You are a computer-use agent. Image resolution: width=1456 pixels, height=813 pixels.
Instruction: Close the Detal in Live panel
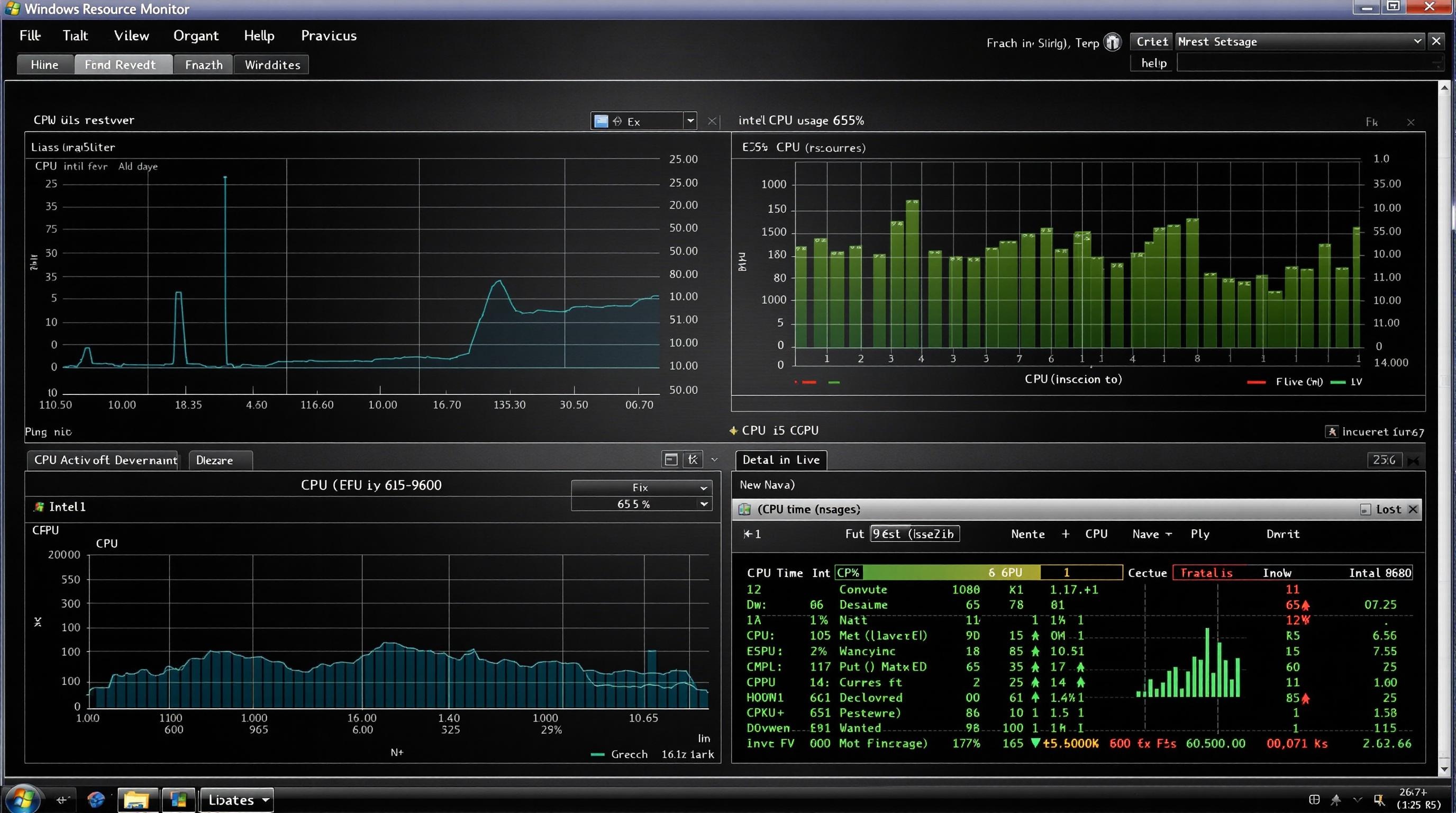[x=1414, y=461]
